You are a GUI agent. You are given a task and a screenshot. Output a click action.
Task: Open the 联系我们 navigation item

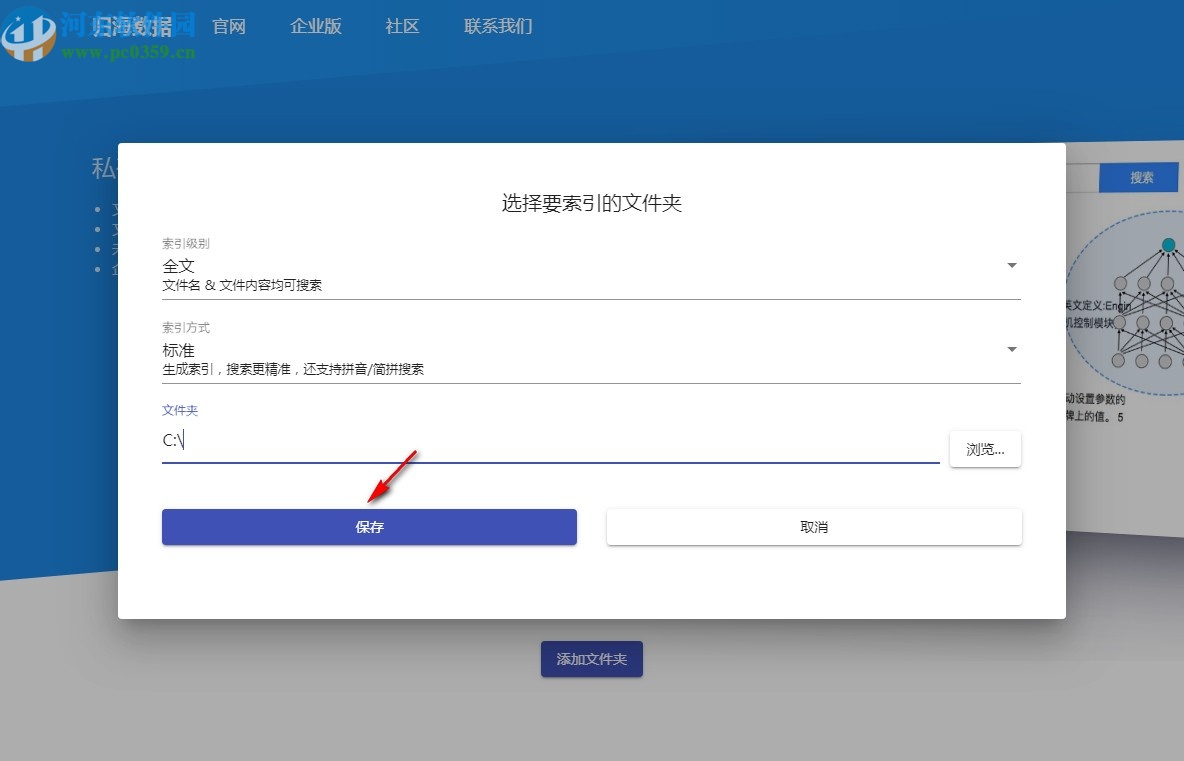(498, 26)
